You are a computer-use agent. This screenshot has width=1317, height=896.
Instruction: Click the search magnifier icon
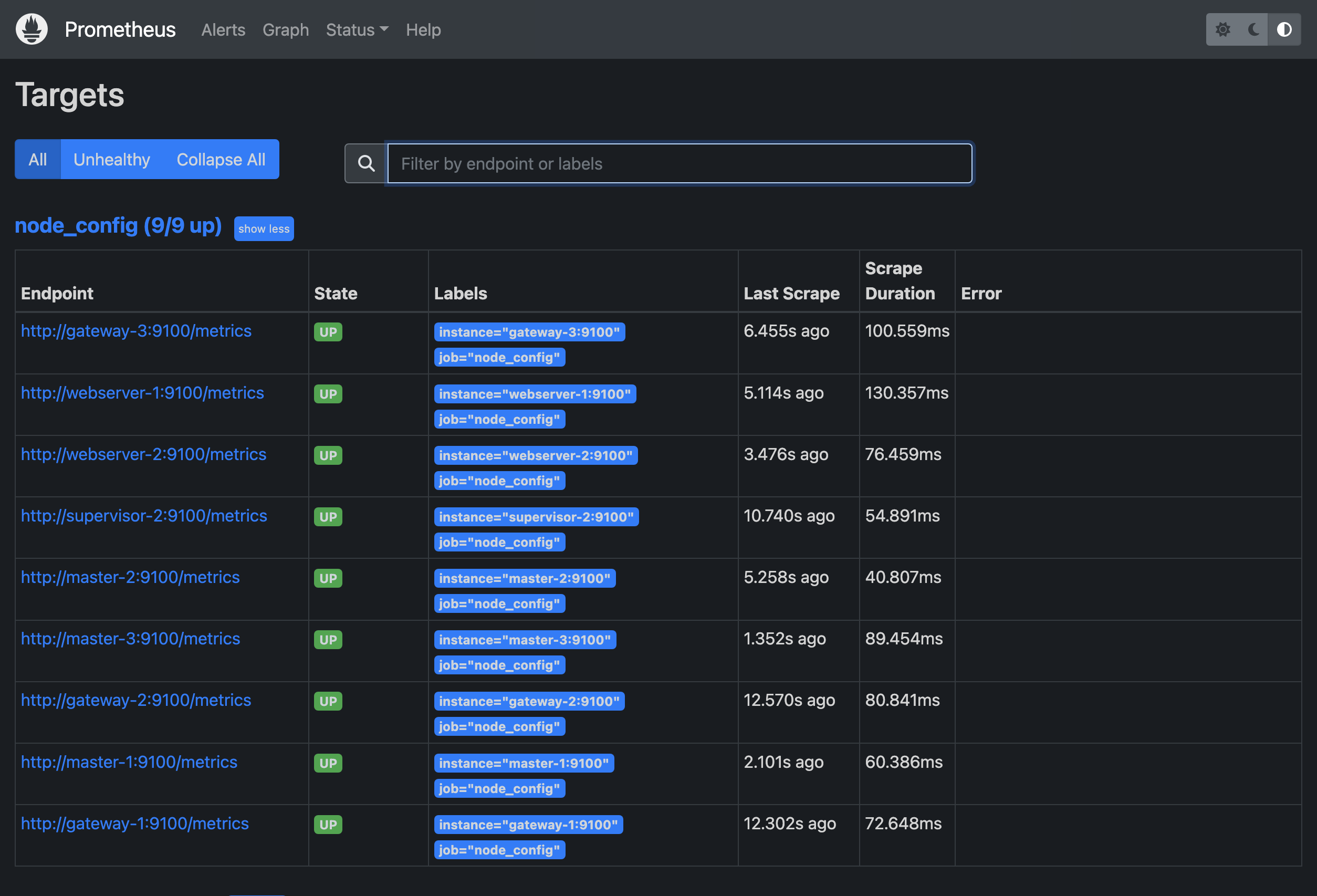(366, 164)
